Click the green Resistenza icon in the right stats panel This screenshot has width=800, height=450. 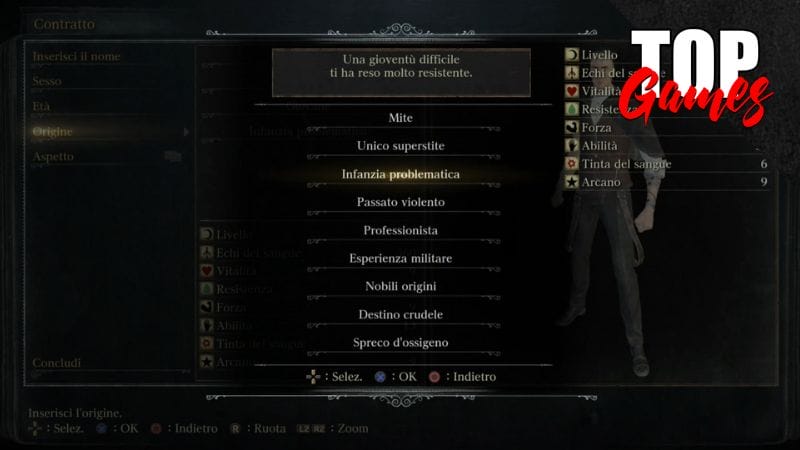point(571,109)
